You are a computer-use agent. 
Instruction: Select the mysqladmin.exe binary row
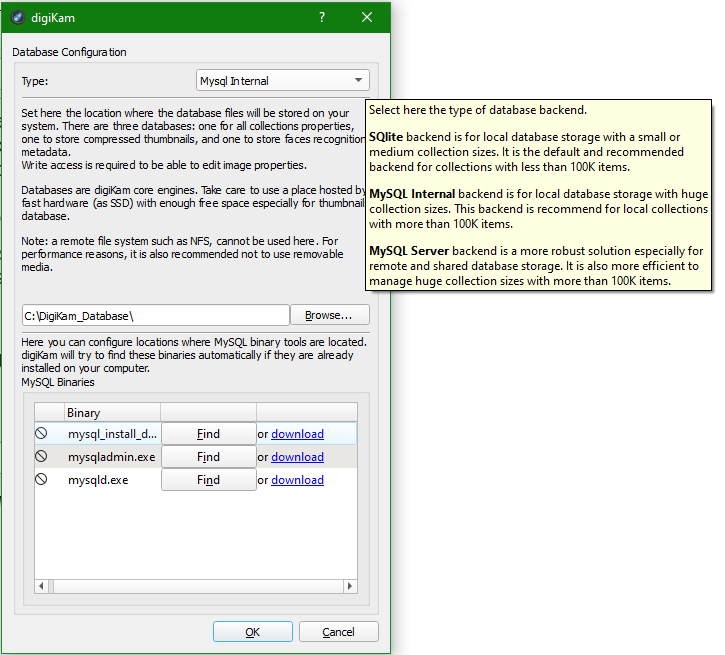pos(196,457)
